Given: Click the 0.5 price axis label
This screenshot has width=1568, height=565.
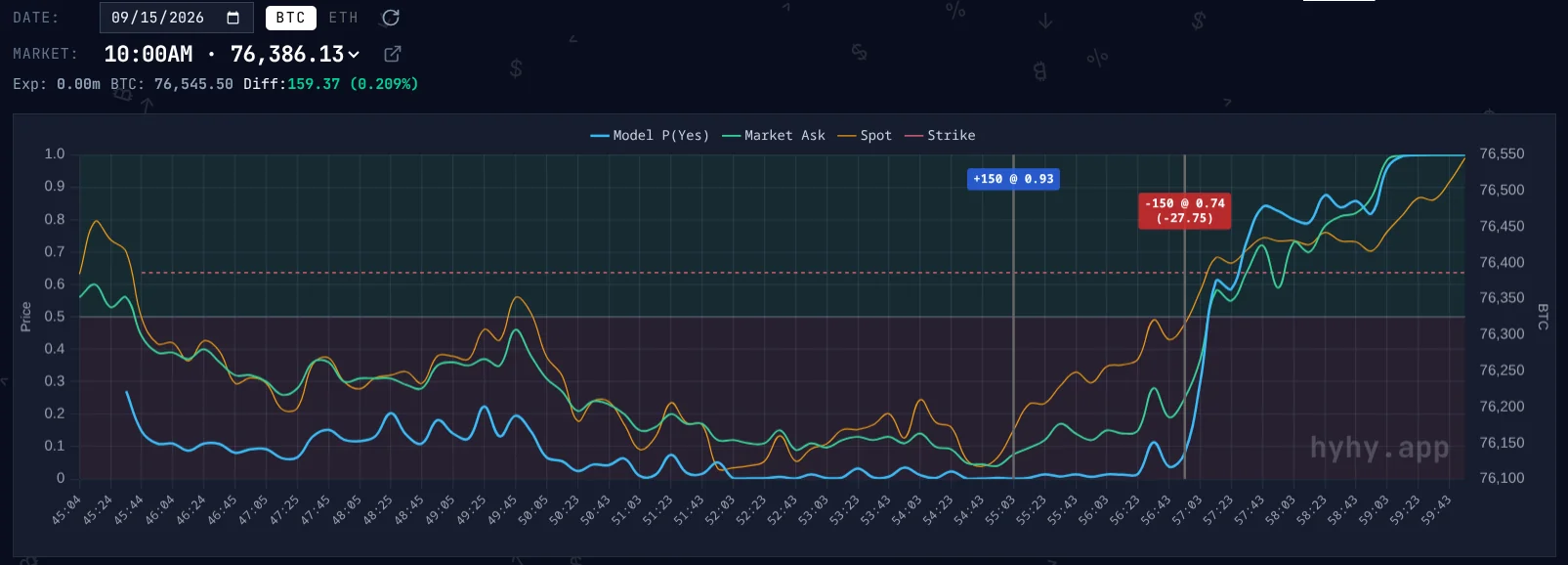Looking at the screenshot, I should (x=55, y=316).
